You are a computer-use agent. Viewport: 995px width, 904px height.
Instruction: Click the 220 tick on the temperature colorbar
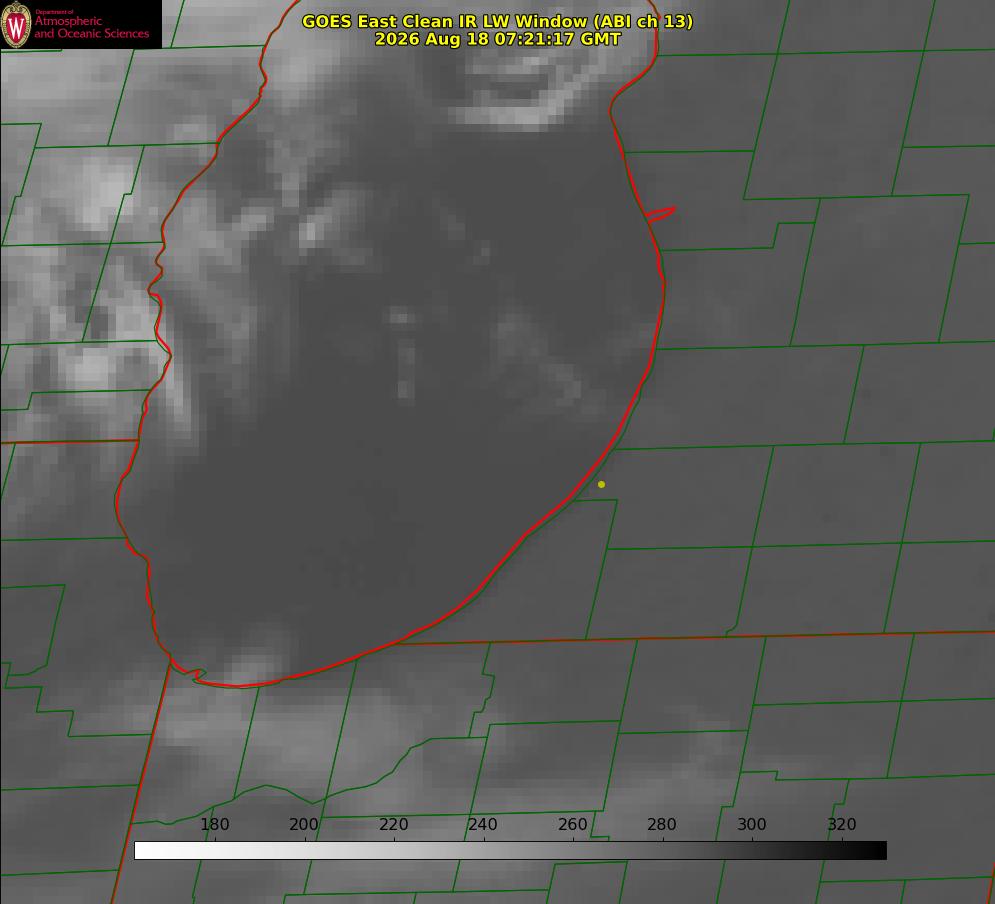pos(393,824)
